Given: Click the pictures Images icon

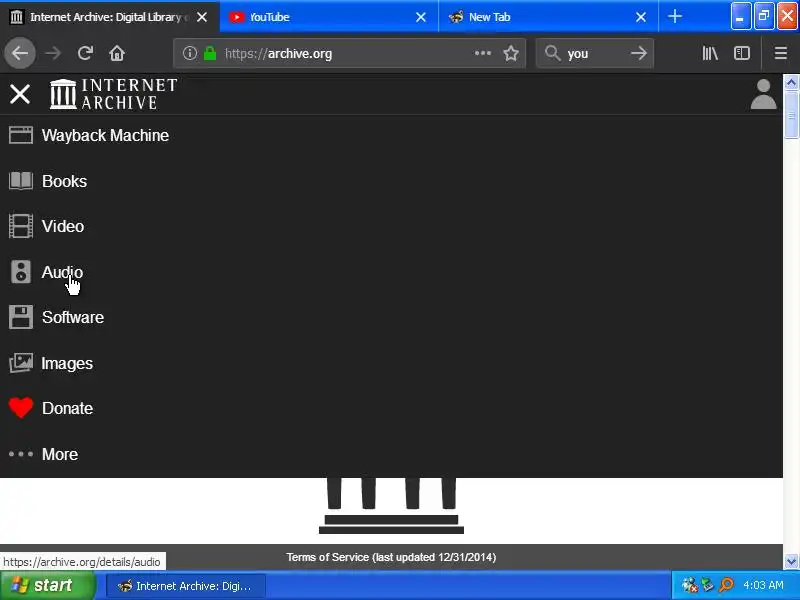Looking at the screenshot, I should pyautogui.click(x=21, y=363).
